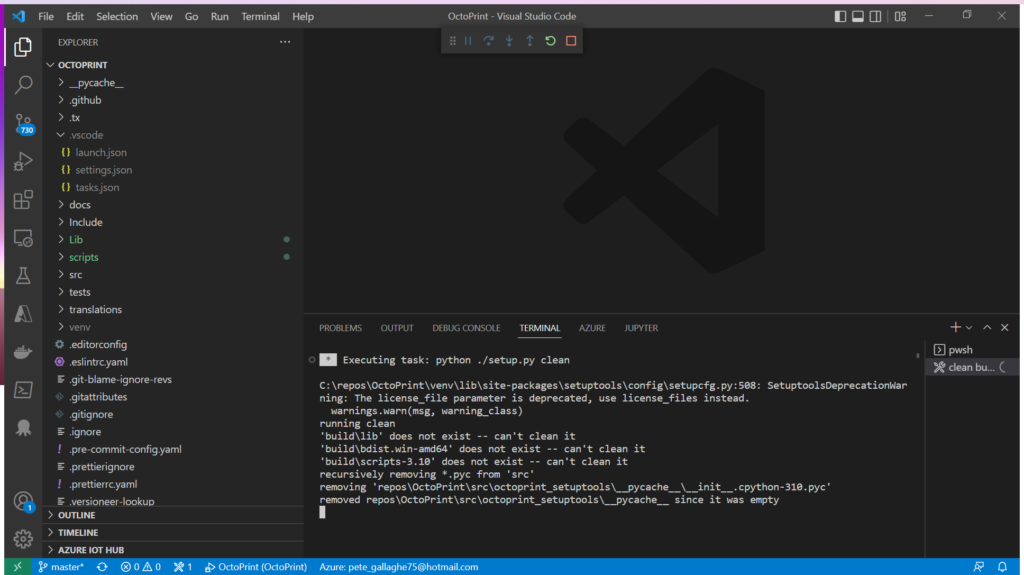
Task: Switch to the OUTPUT tab
Action: [397, 328]
